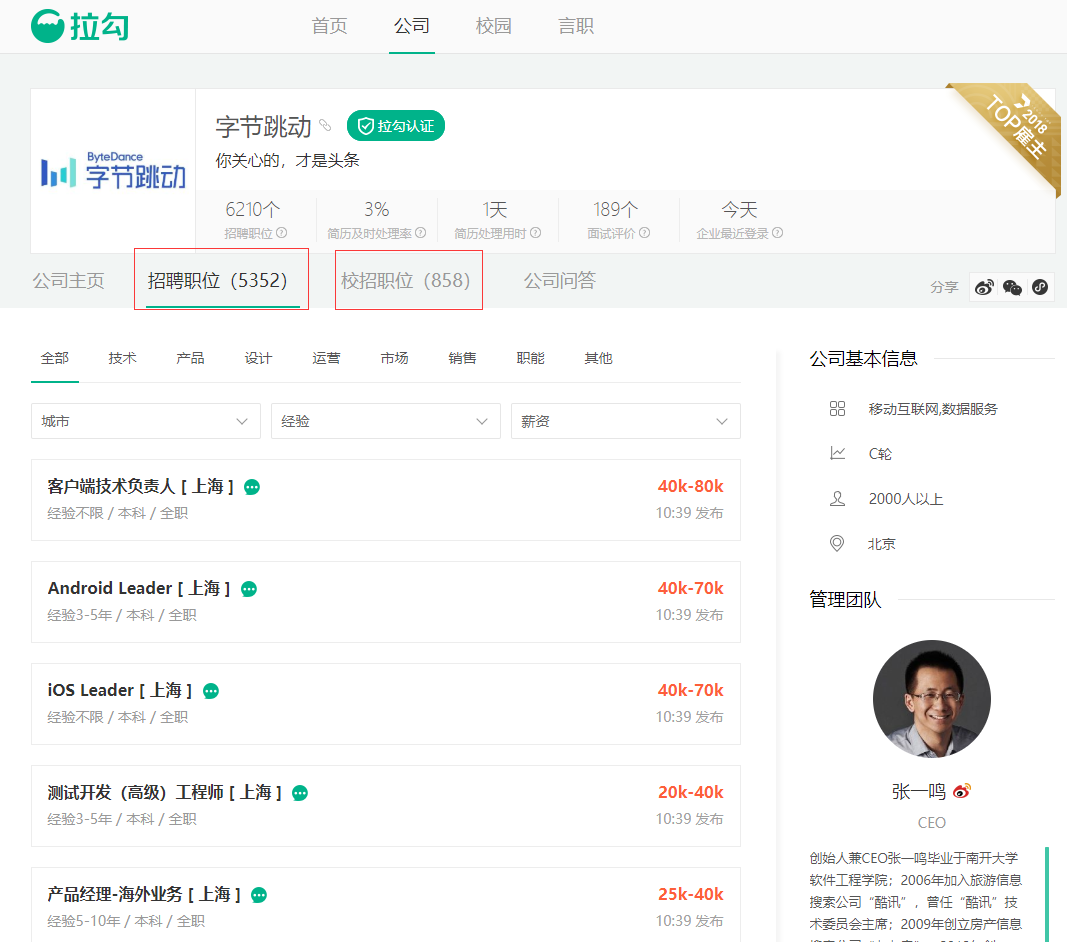Share to Weibo icon

pyautogui.click(x=984, y=287)
